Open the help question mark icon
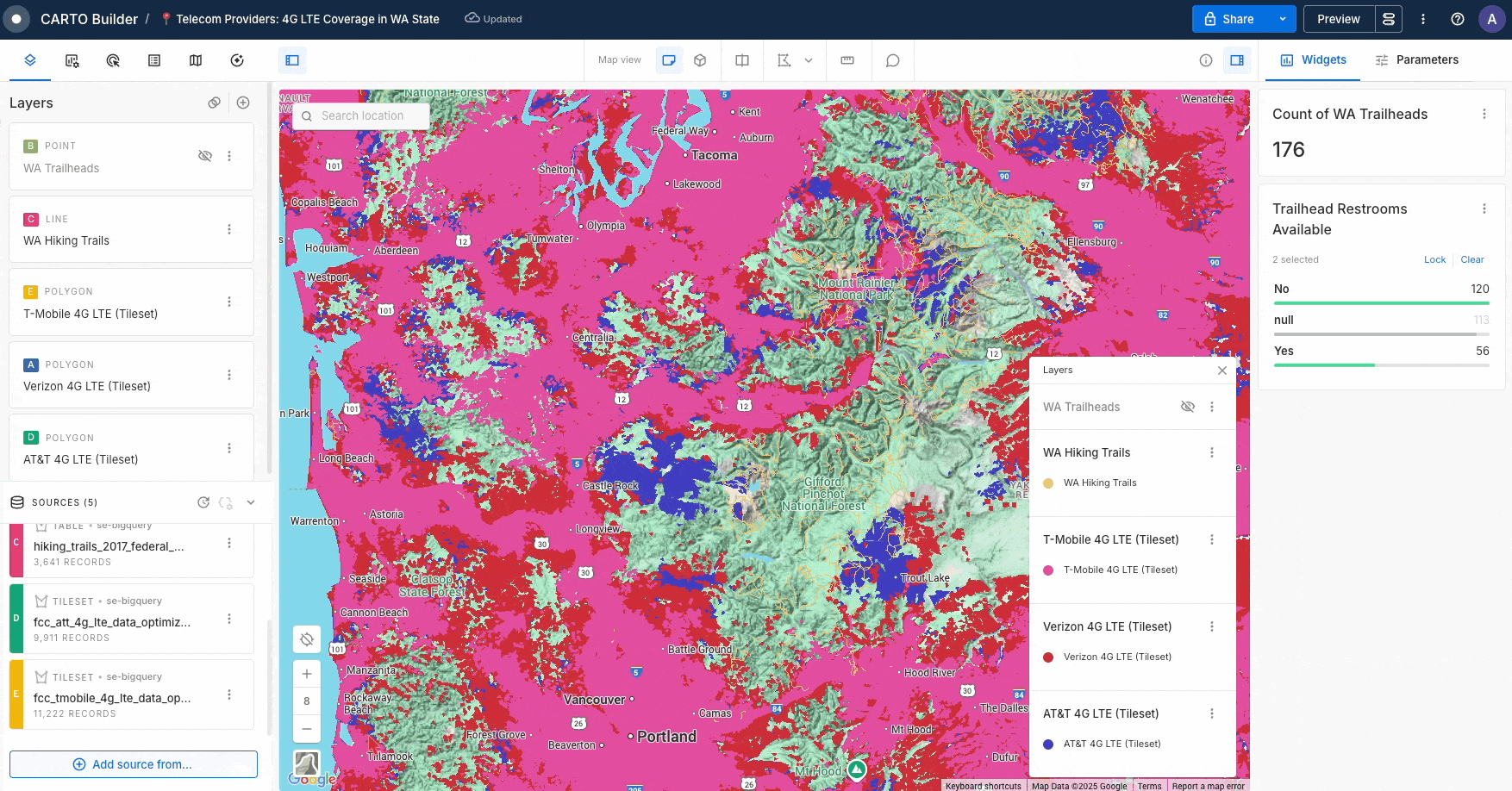 point(1458,19)
